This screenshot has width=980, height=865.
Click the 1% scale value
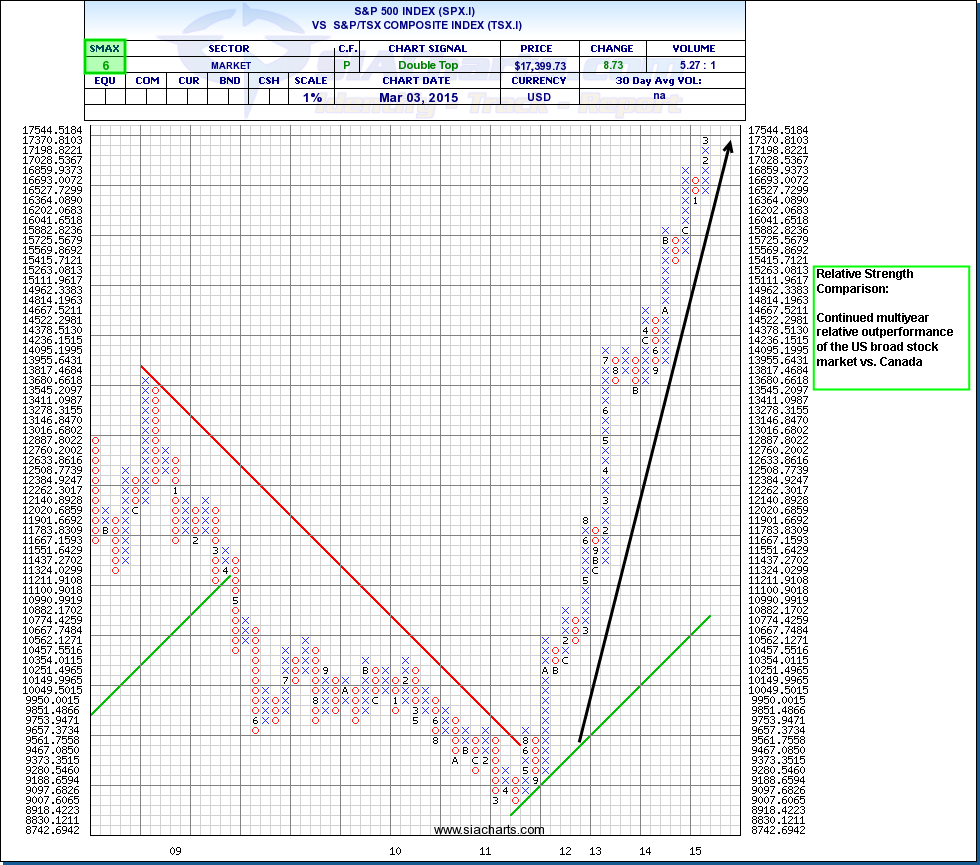point(310,97)
